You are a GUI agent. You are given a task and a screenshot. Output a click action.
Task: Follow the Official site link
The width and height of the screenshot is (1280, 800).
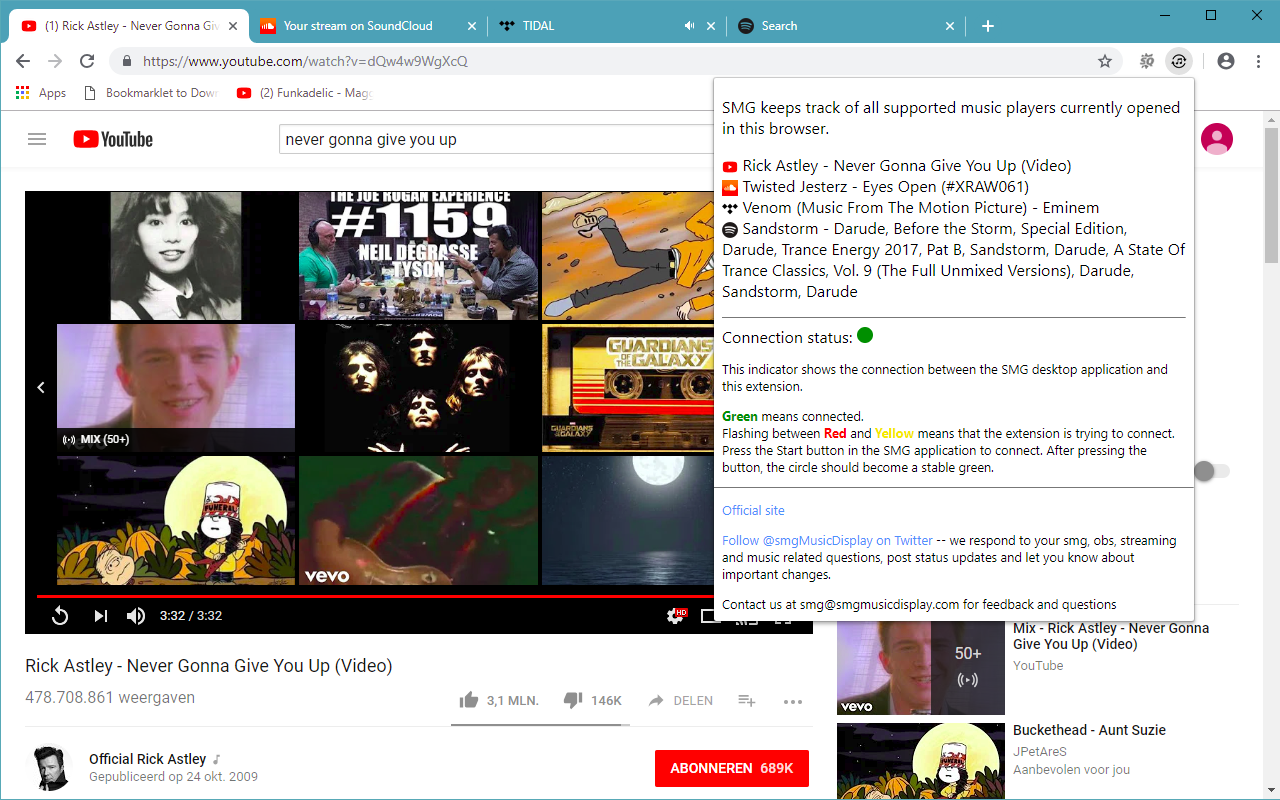tap(753, 510)
